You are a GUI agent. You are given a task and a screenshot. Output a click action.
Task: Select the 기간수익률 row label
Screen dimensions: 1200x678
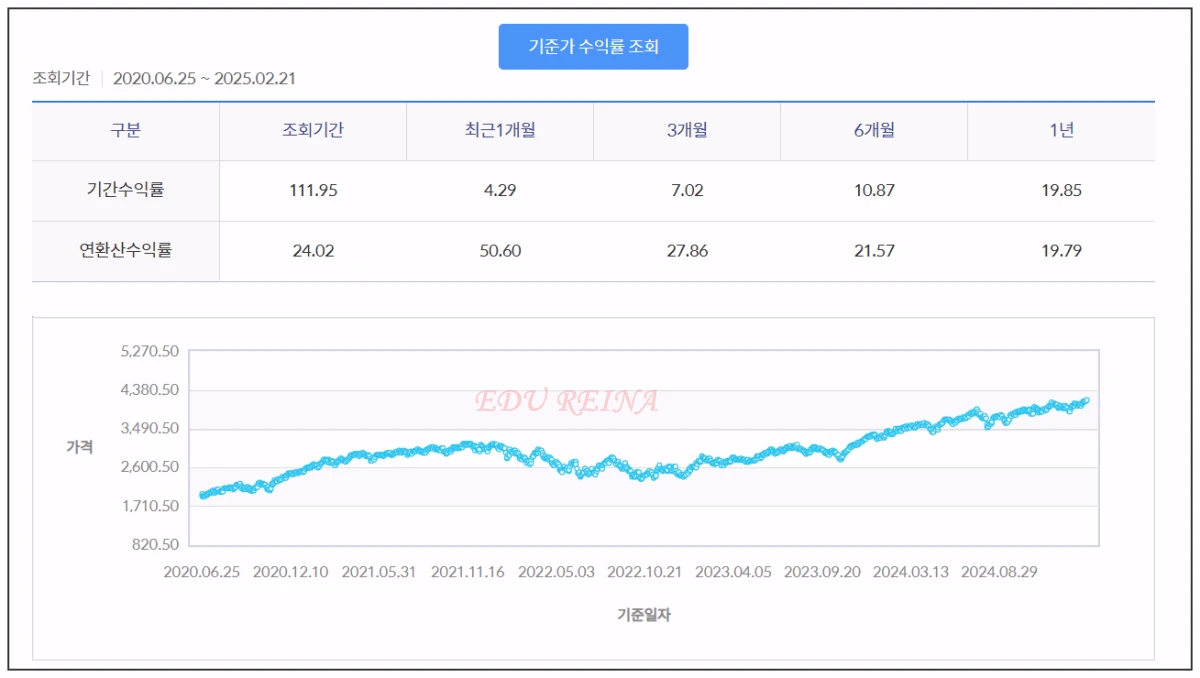click(125, 191)
